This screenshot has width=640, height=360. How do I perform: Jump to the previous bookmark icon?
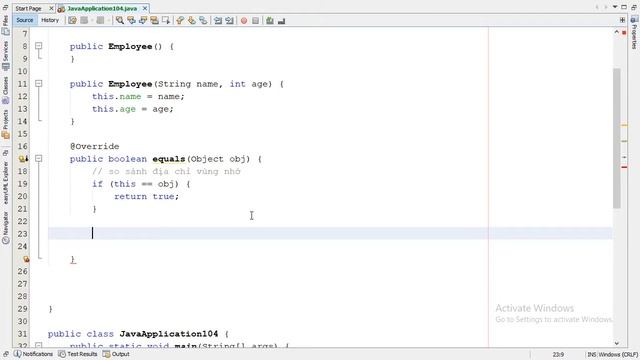pyautogui.click(x=180, y=20)
